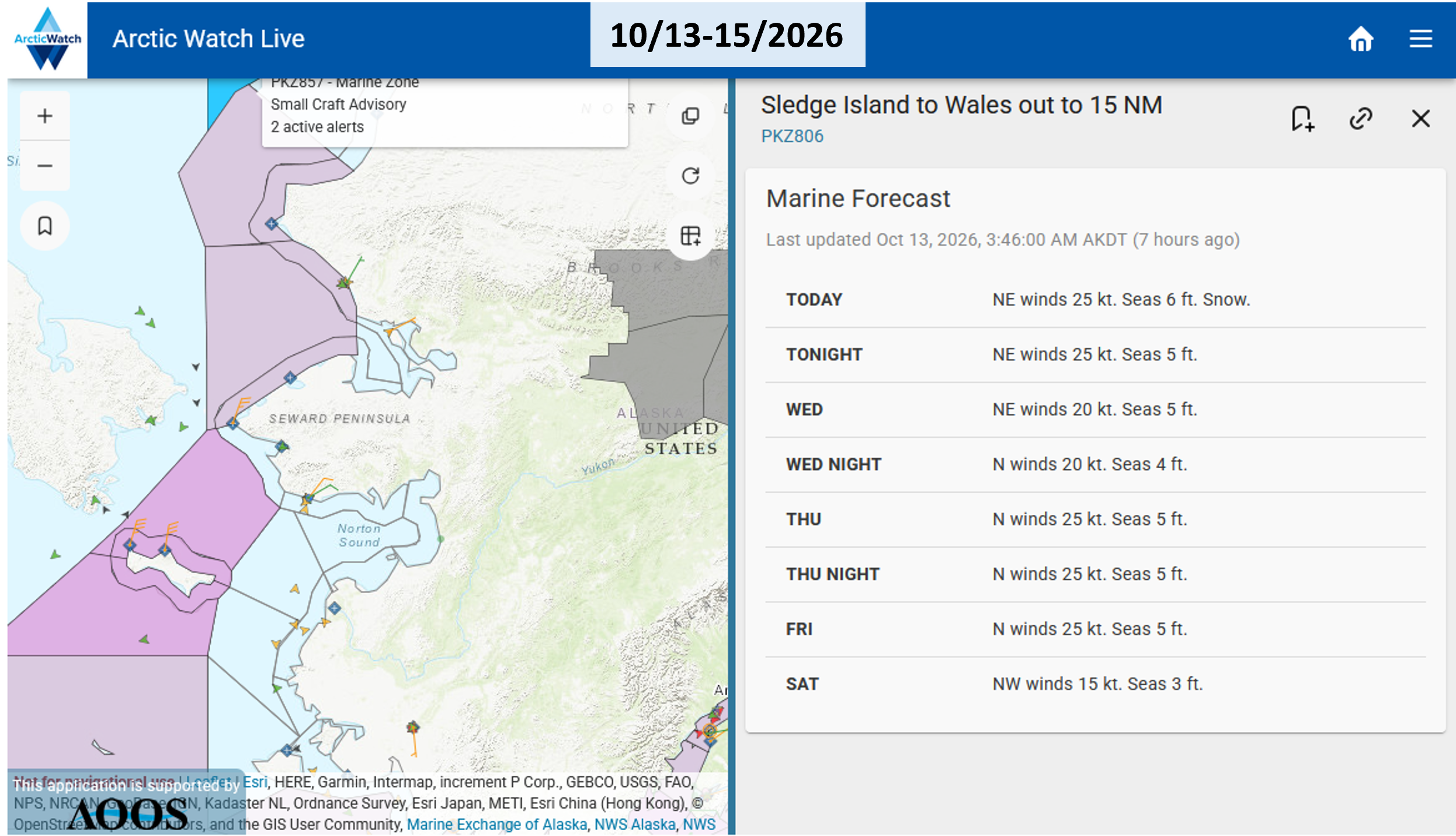Select the TODAY forecast row
The image size is (1456, 836).
coord(1095,299)
